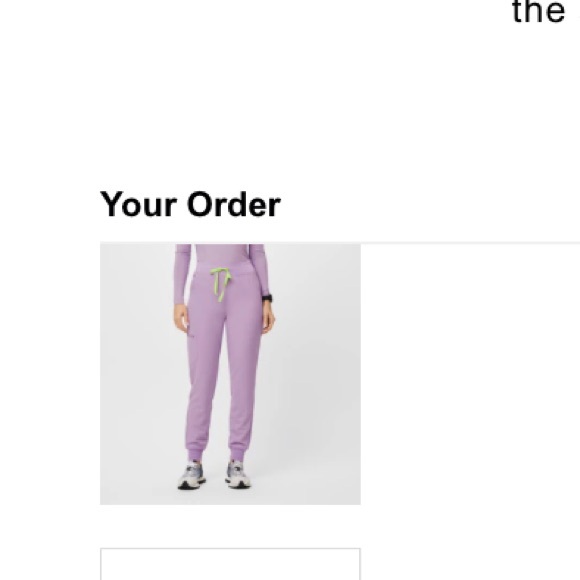The image size is (580, 580).
Task: Click the "Your Order" heading
Action: tap(190, 205)
